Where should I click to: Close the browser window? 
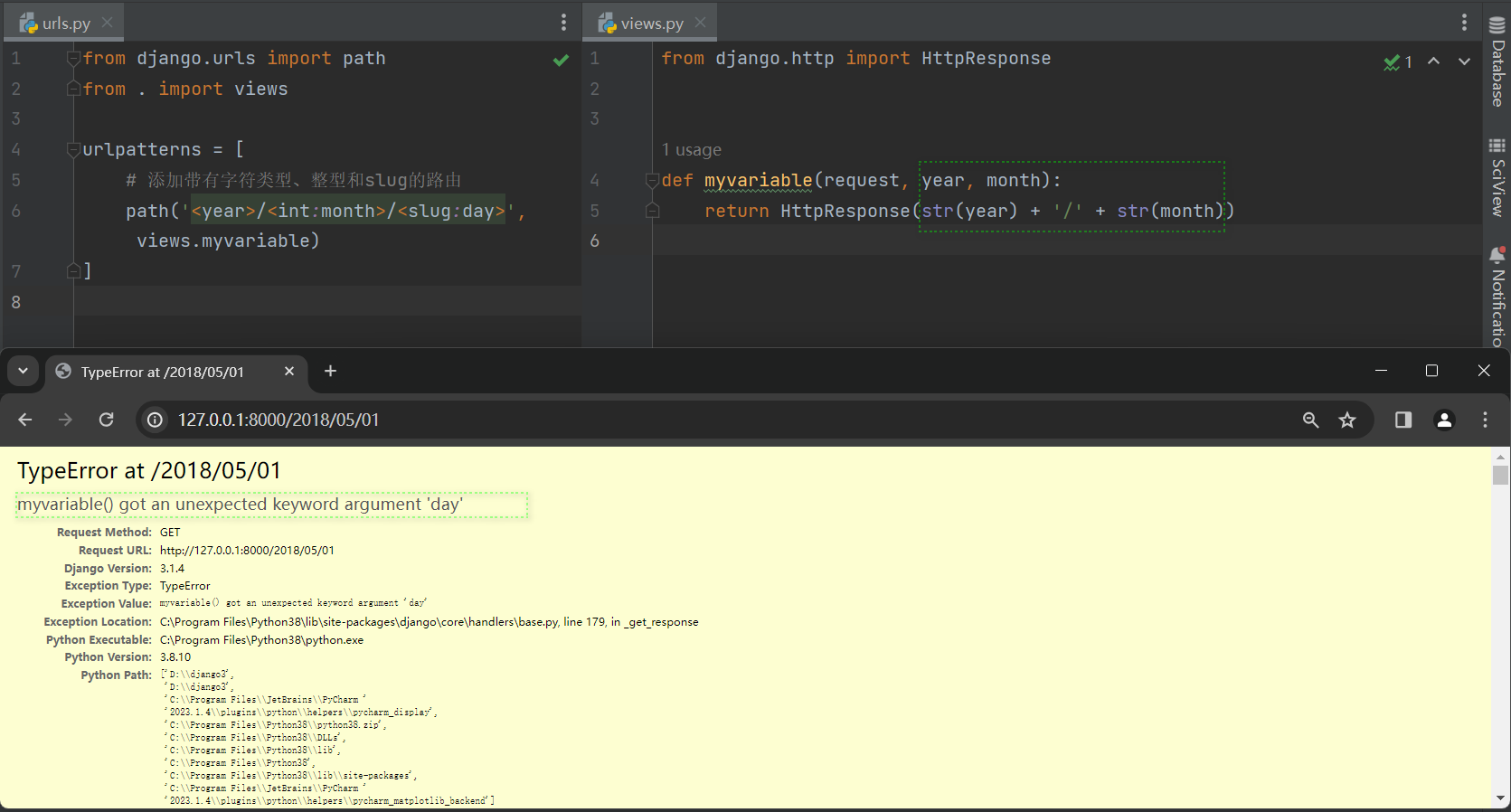[1484, 371]
